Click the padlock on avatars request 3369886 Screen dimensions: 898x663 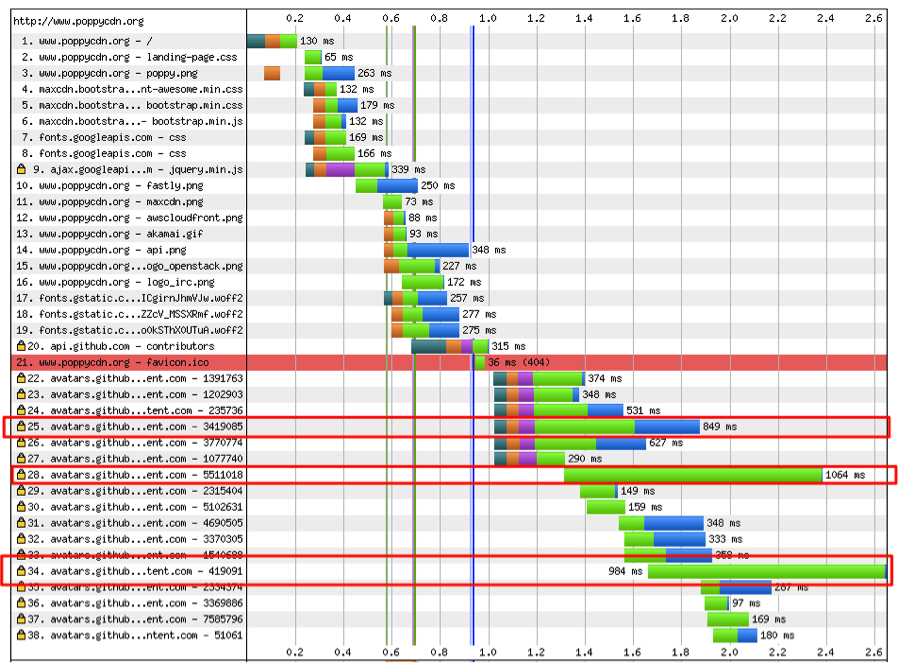pyautogui.click(x=21, y=603)
